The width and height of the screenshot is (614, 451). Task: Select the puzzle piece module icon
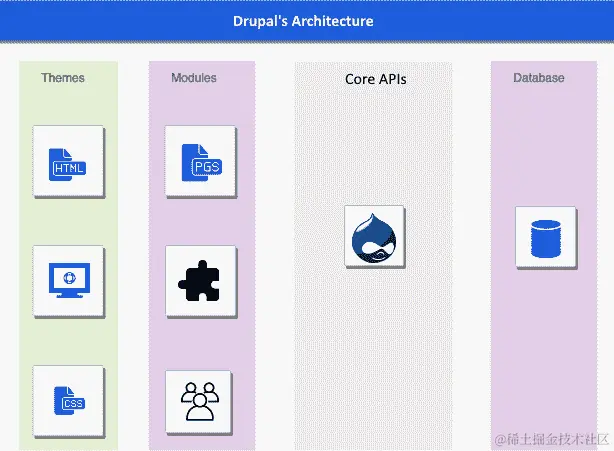[201, 281]
